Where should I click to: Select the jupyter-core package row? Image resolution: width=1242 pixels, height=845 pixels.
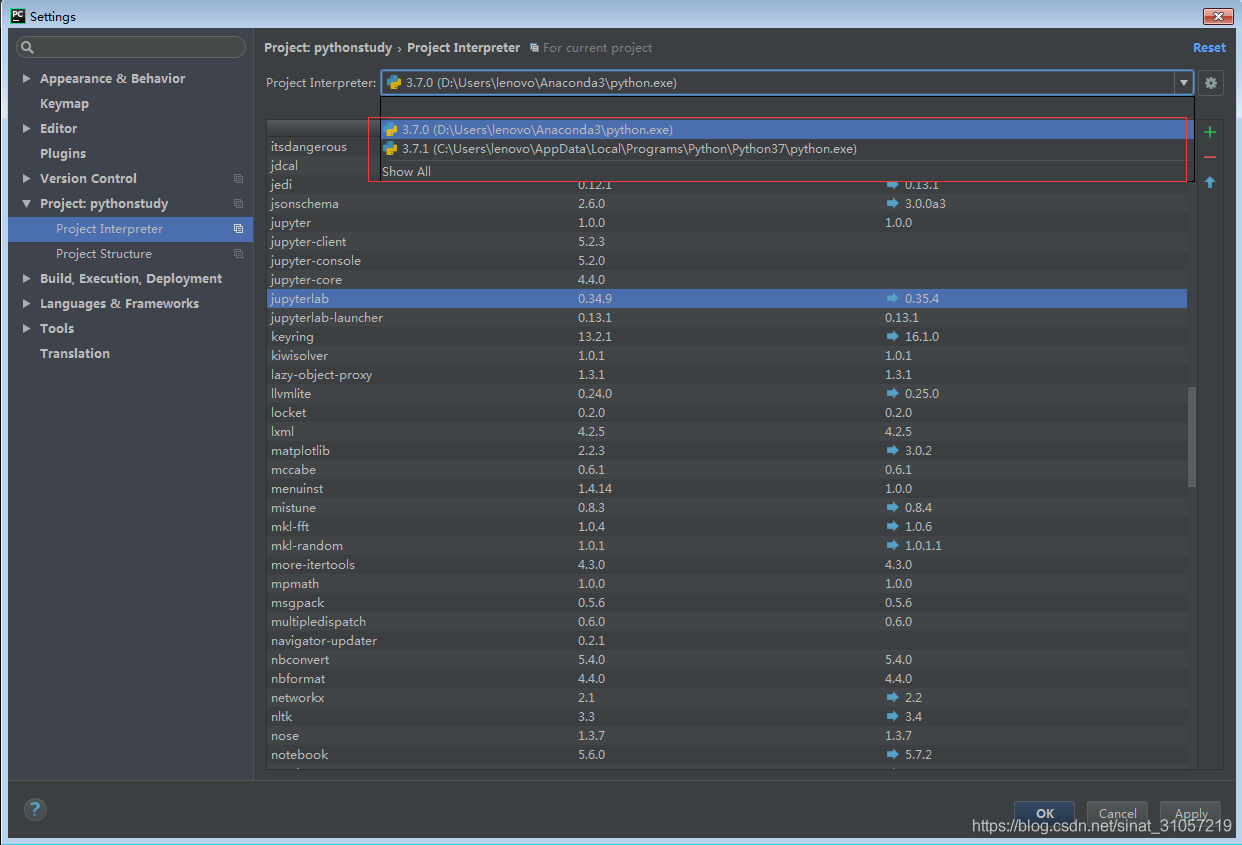(727, 280)
